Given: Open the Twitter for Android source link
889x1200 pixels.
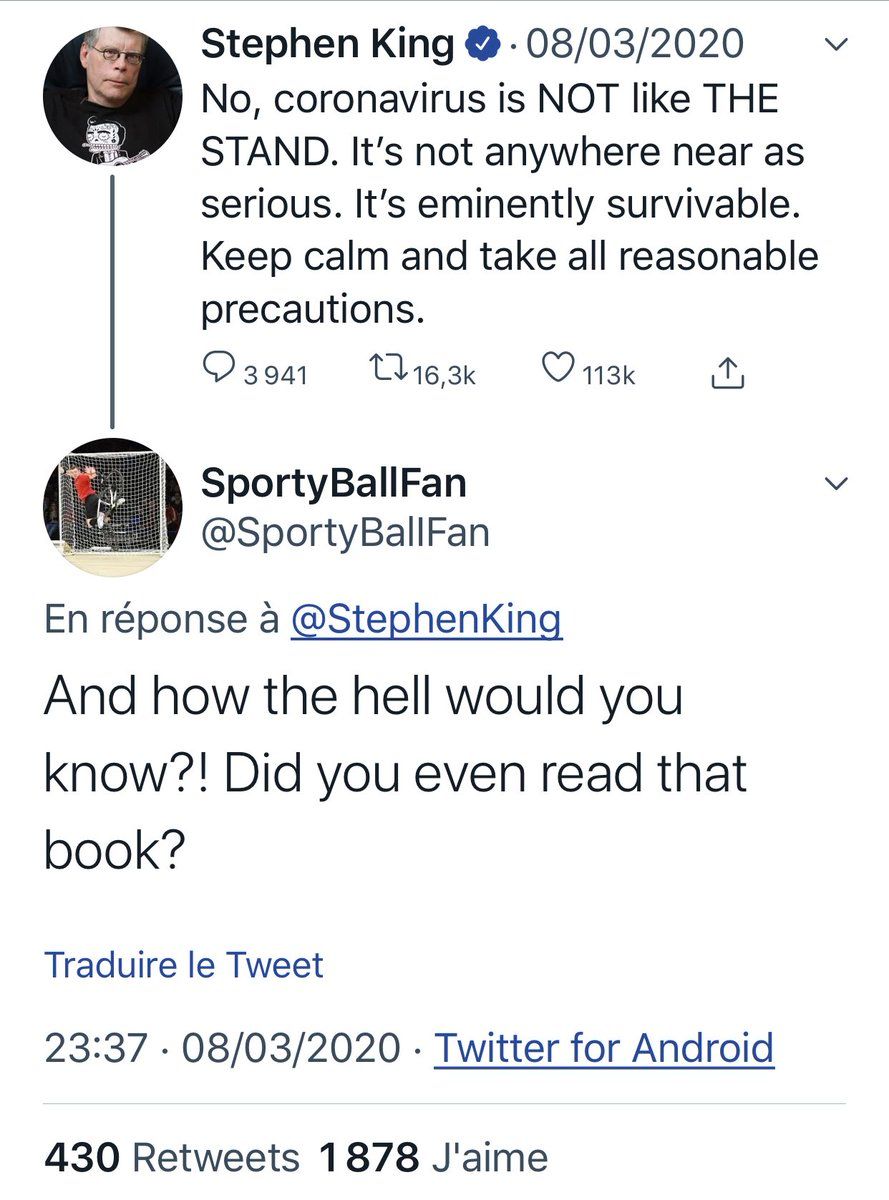Looking at the screenshot, I should (x=604, y=1048).
